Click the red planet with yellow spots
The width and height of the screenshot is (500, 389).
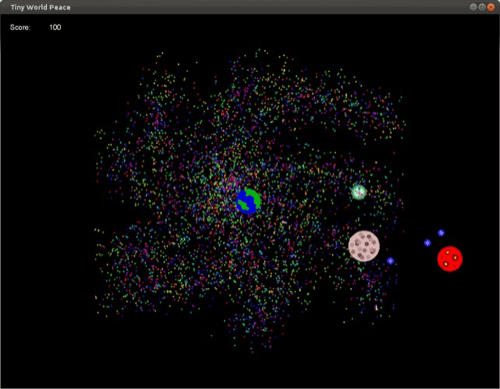[x=450, y=259]
